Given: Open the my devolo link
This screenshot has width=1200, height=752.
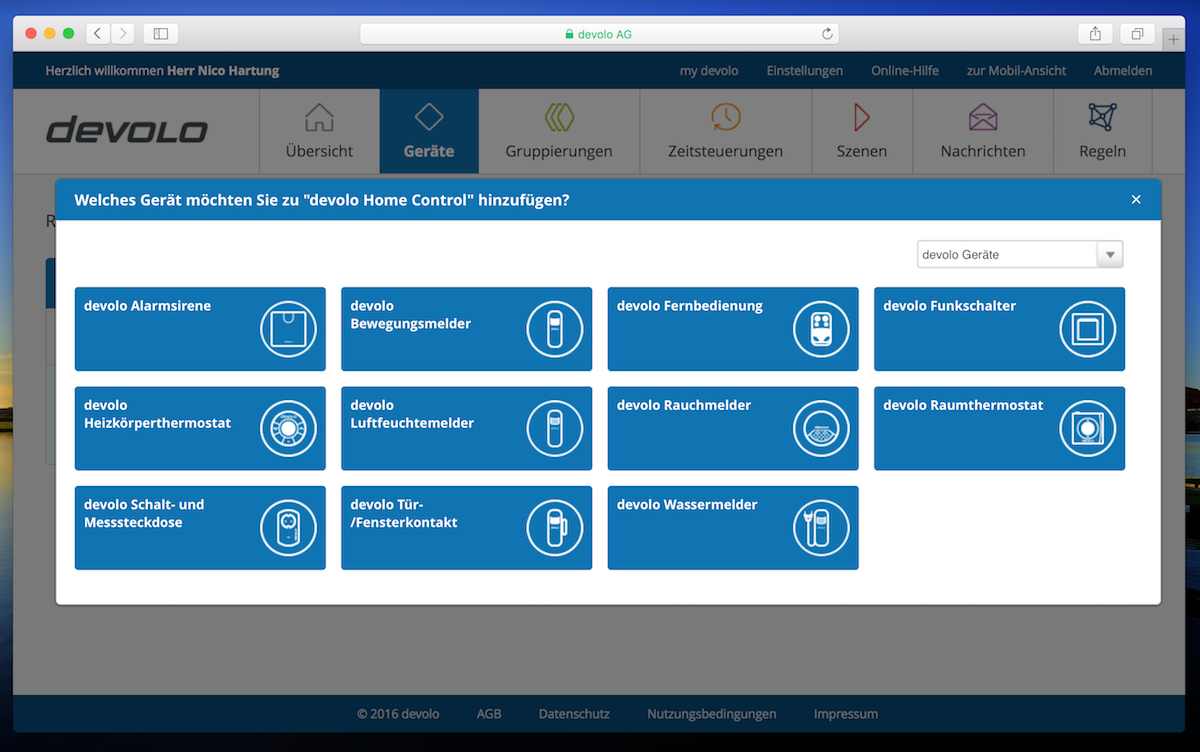Looking at the screenshot, I should tap(709, 71).
